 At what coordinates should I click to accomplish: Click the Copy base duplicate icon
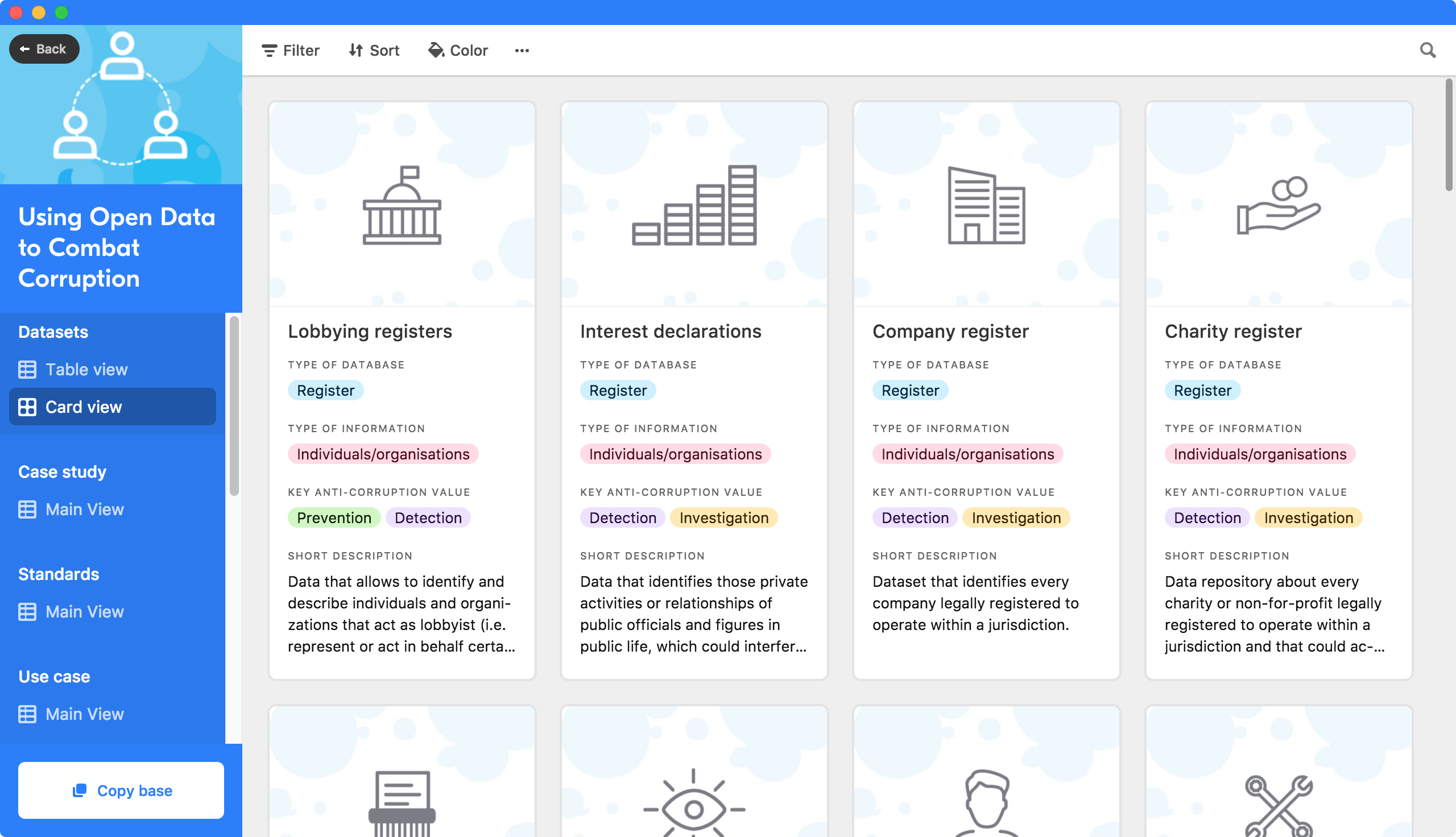(x=79, y=790)
